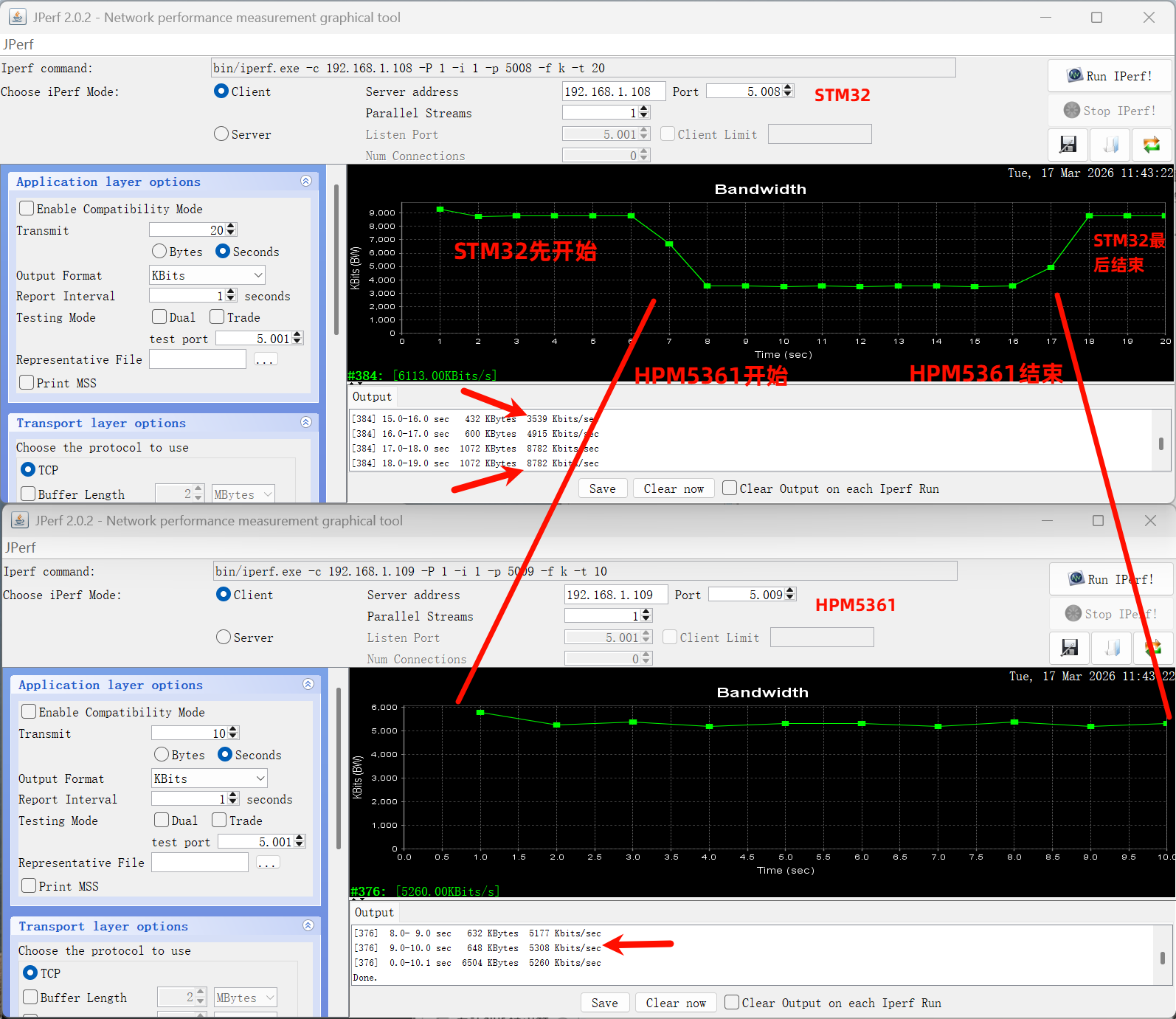
Task: Check Dual testing mode in the top window
Action: click(159, 317)
